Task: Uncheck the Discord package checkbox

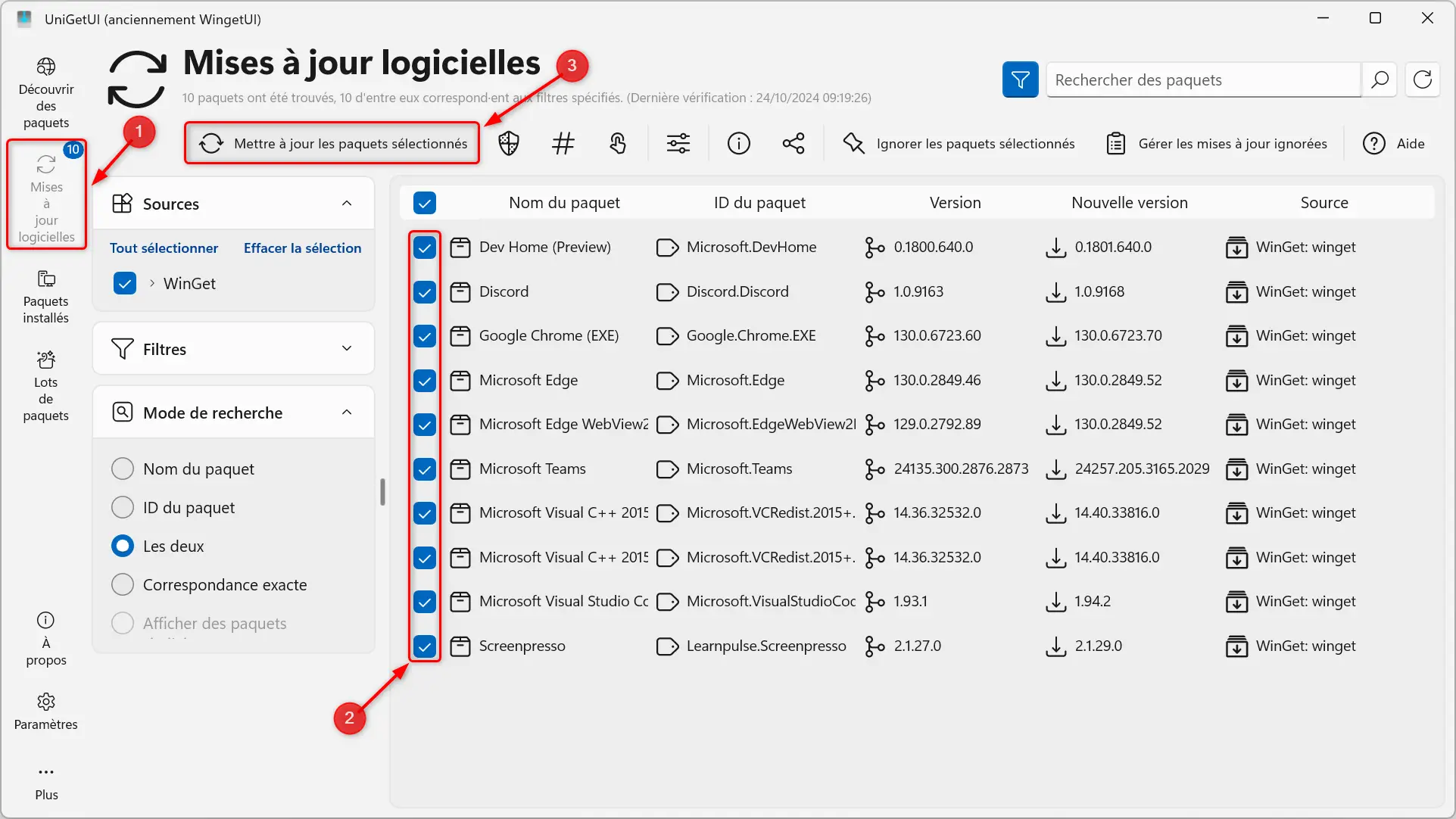Action: tap(425, 292)
